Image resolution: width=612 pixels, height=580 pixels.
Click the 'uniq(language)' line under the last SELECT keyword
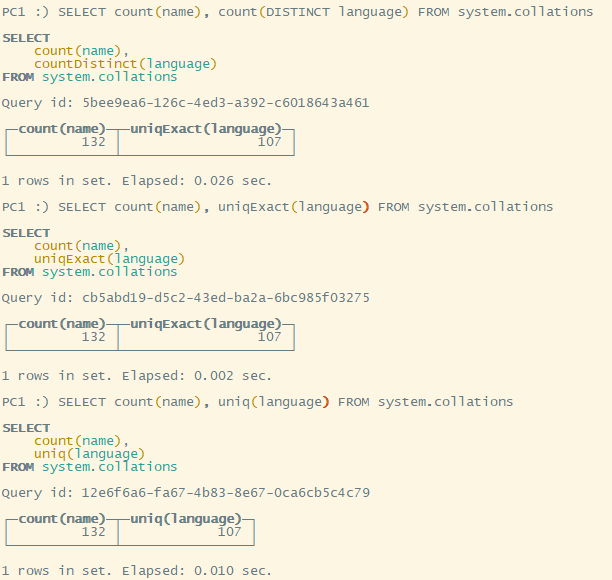coord(89,454)
